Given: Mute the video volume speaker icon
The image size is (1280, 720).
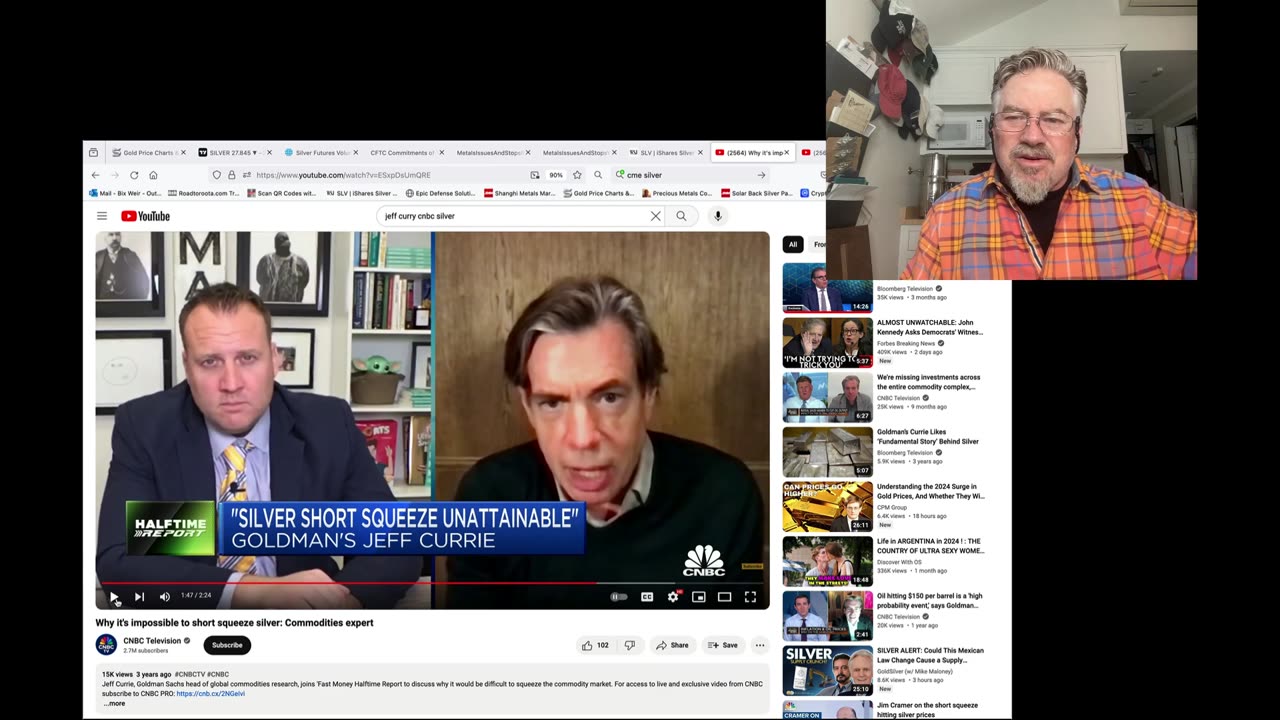Looking at the screenshot, I should [165, 597].
